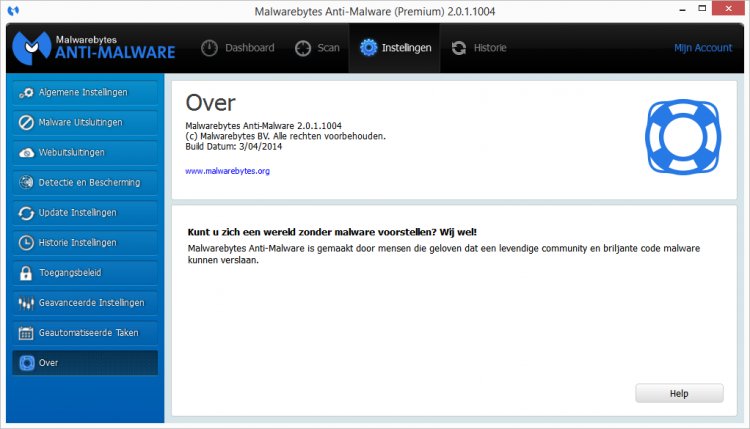Screen dimensions: 750x429
Task: Go to the Historie tab
Action: (479, 48)
